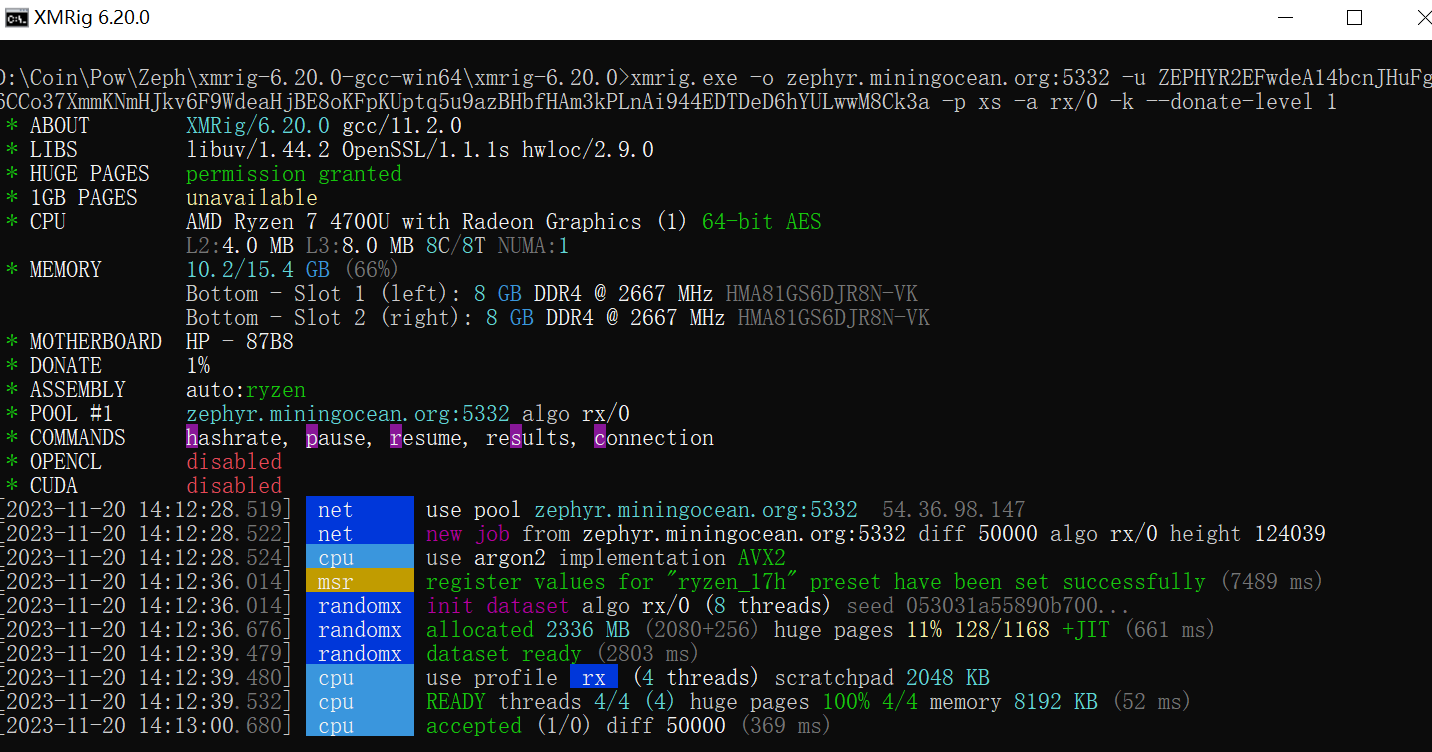Screen dimensions: 1432x752
Task: Click the 'randomx' tag on init dataset line
Action: coord(360,606)
